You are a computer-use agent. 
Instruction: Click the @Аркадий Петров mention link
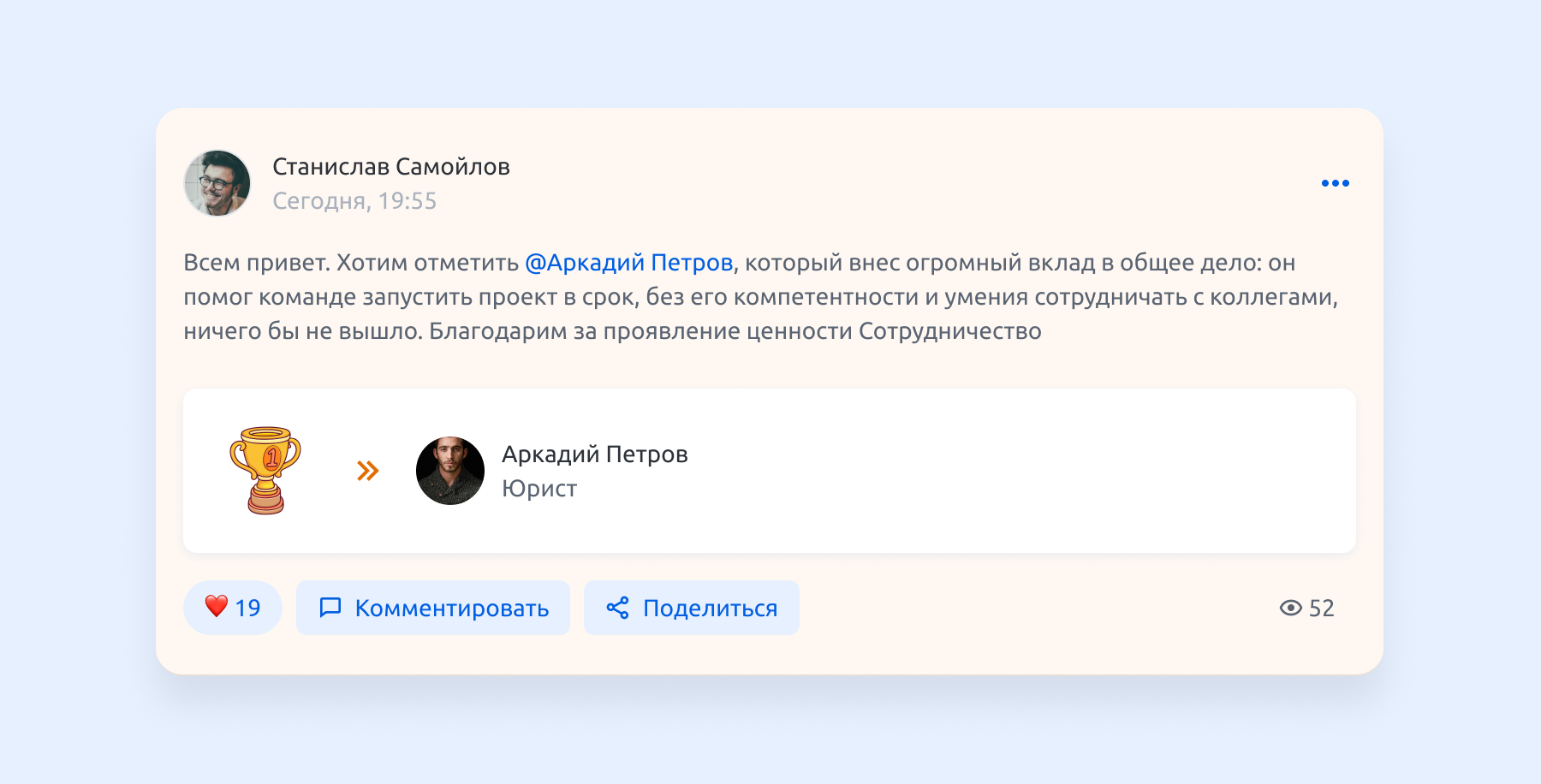pos(628,263)
